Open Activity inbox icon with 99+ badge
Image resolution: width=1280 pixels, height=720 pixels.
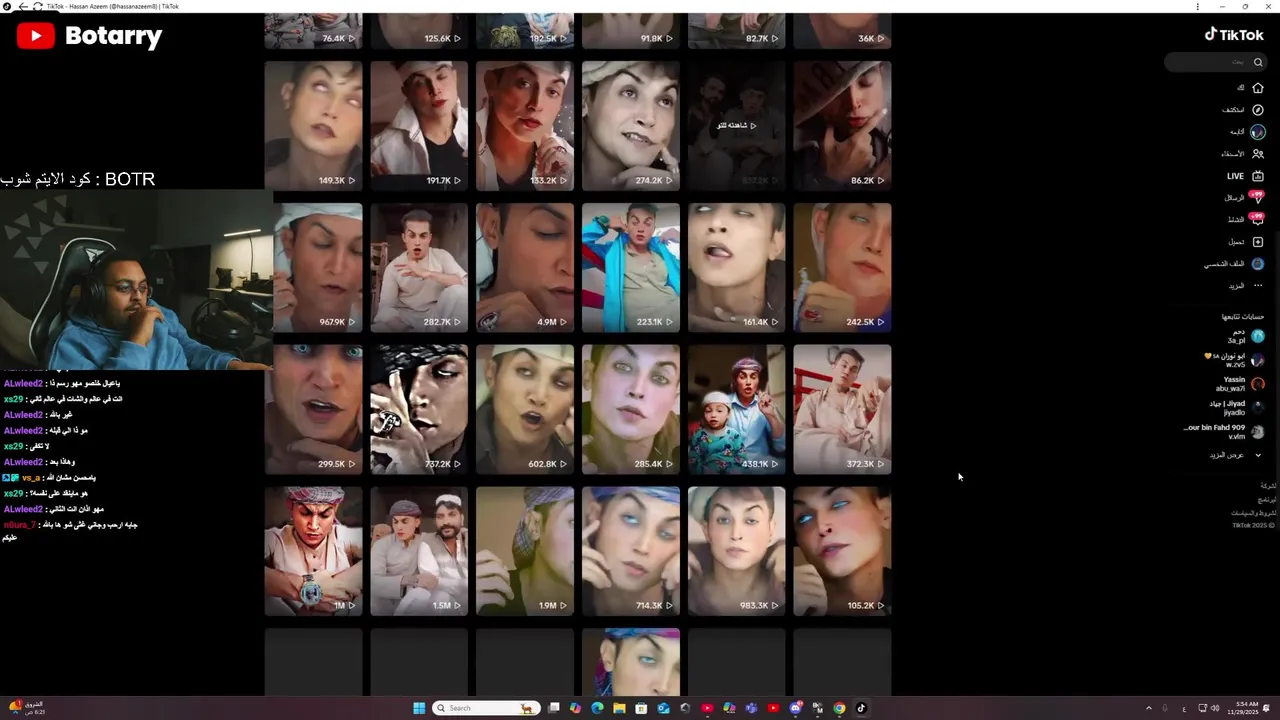(x=1258, y=219)
